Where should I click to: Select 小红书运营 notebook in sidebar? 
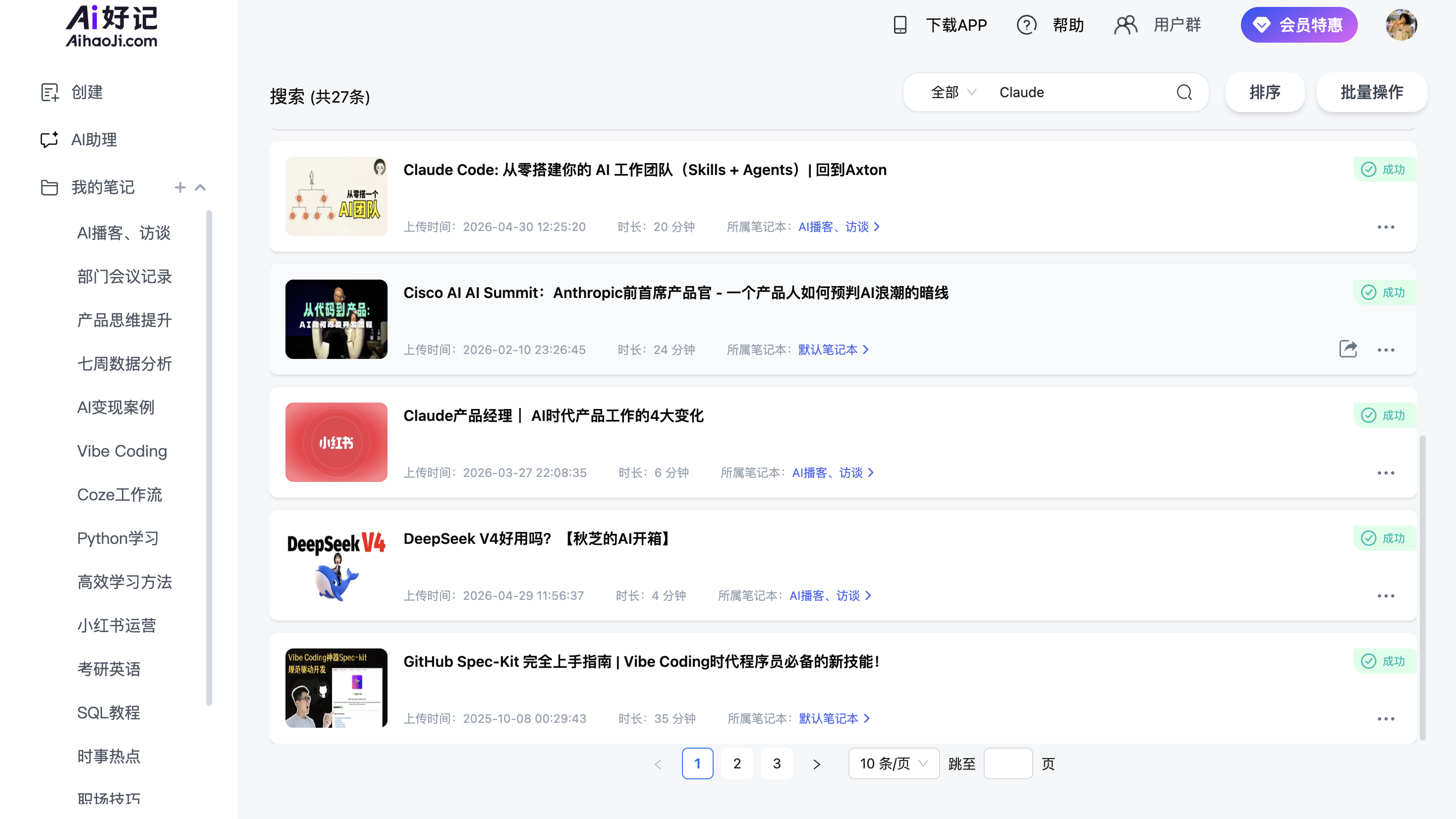pyautogui.click(x=116, y=626)
